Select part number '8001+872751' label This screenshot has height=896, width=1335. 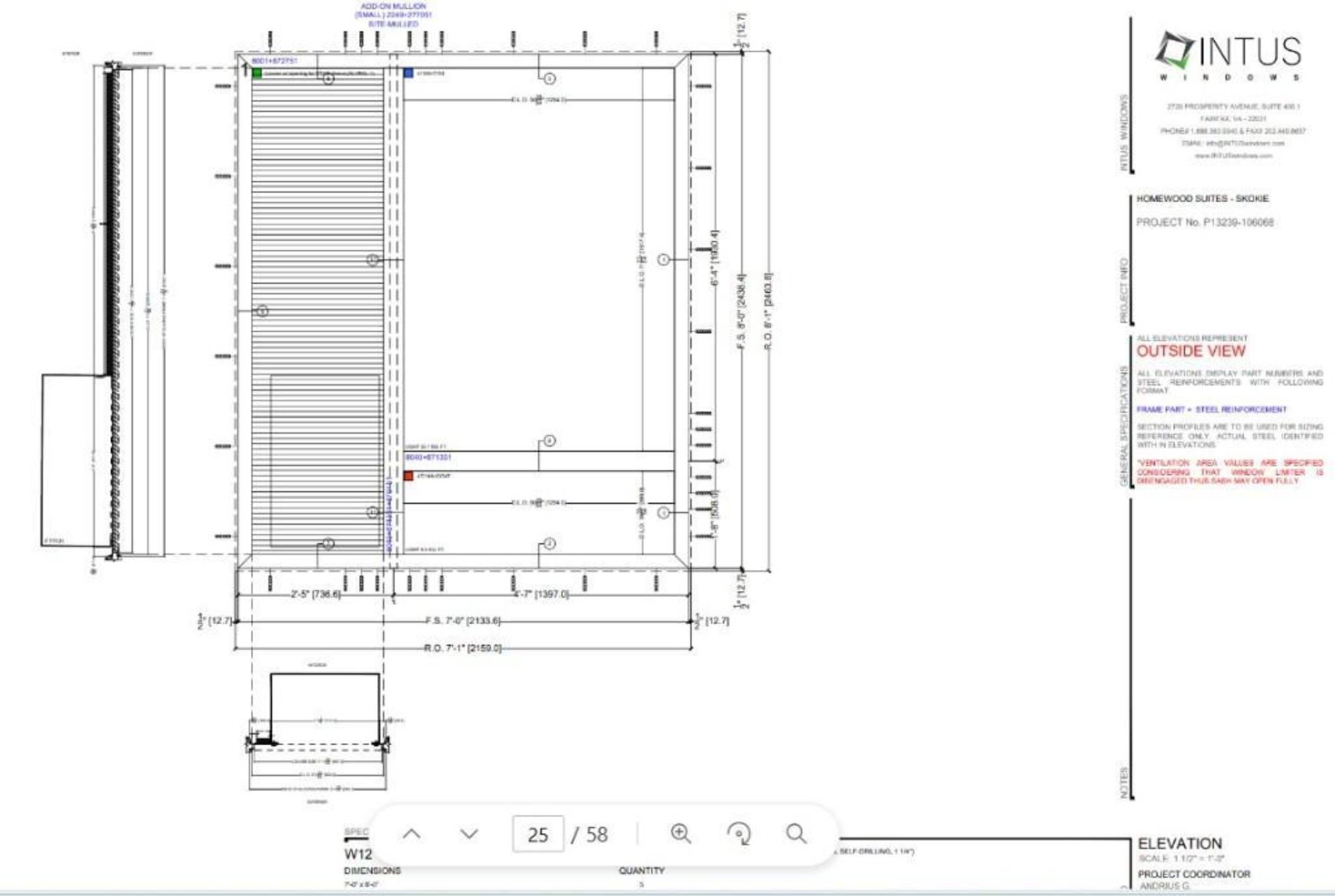click(x=274, y=61)
